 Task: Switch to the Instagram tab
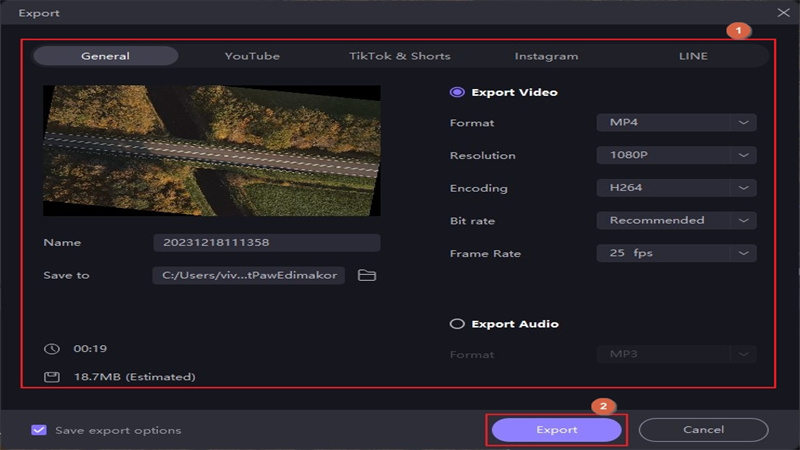click(546, 56)
